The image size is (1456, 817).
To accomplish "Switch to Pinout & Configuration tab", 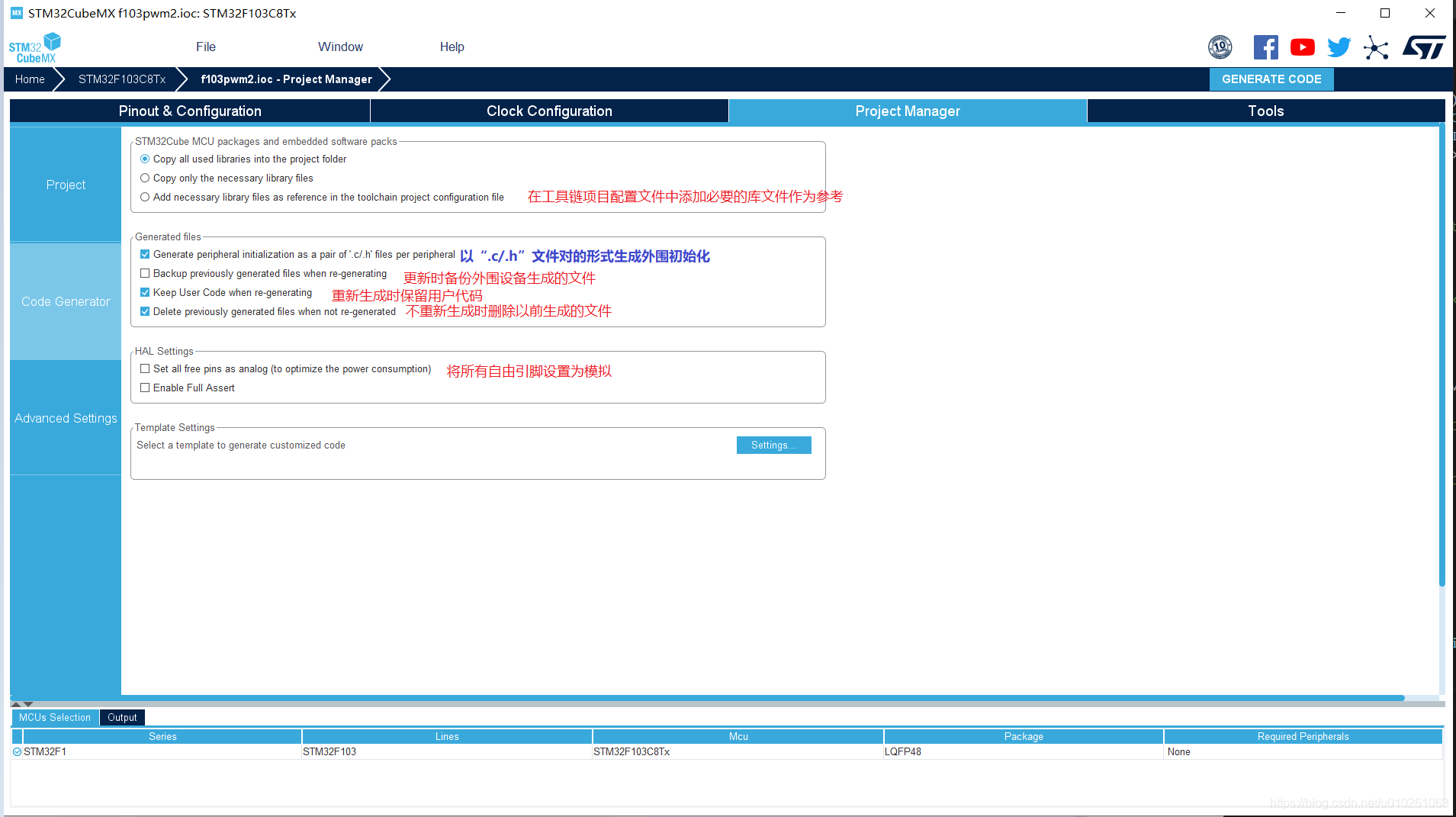I will point(190,111).
